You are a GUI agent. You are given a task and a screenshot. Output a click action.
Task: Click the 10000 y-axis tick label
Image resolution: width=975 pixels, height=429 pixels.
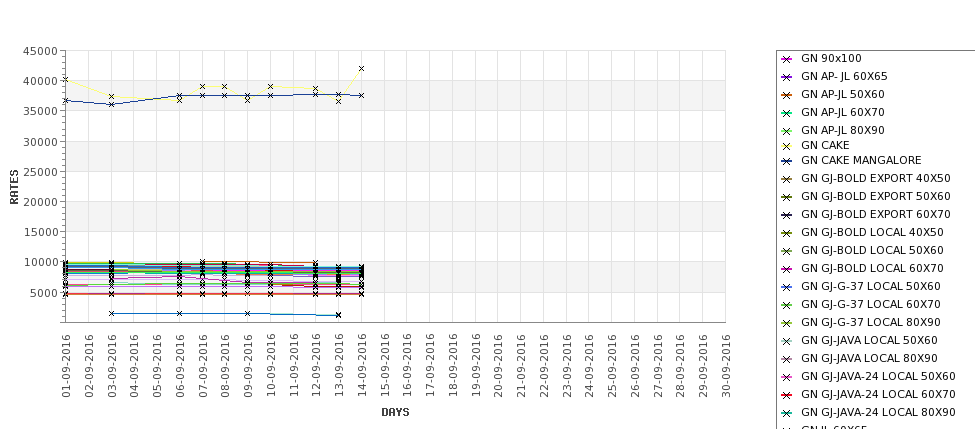(41, 262)
